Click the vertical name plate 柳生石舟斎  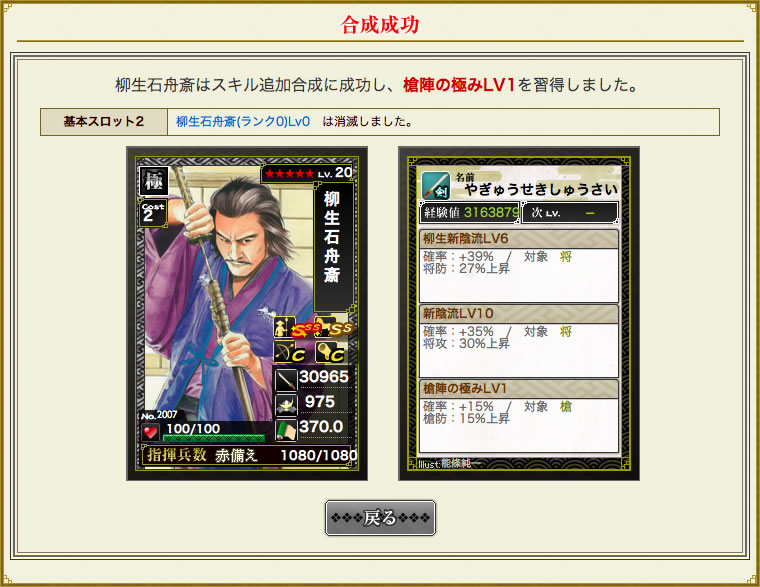point(333,247)
